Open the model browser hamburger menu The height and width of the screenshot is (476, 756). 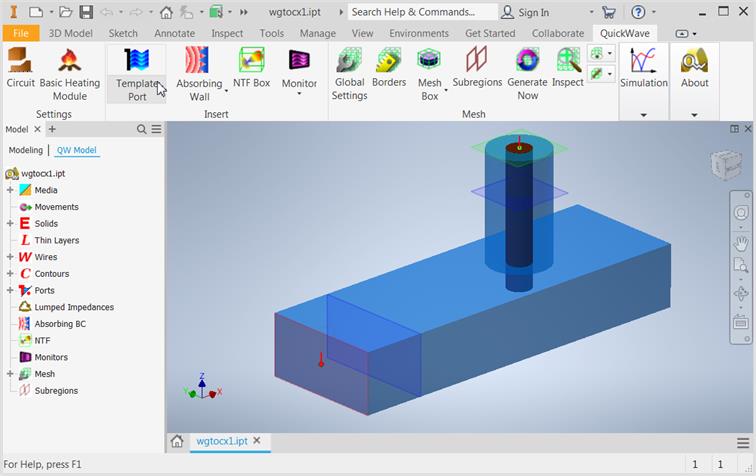(x=157, y=129)
